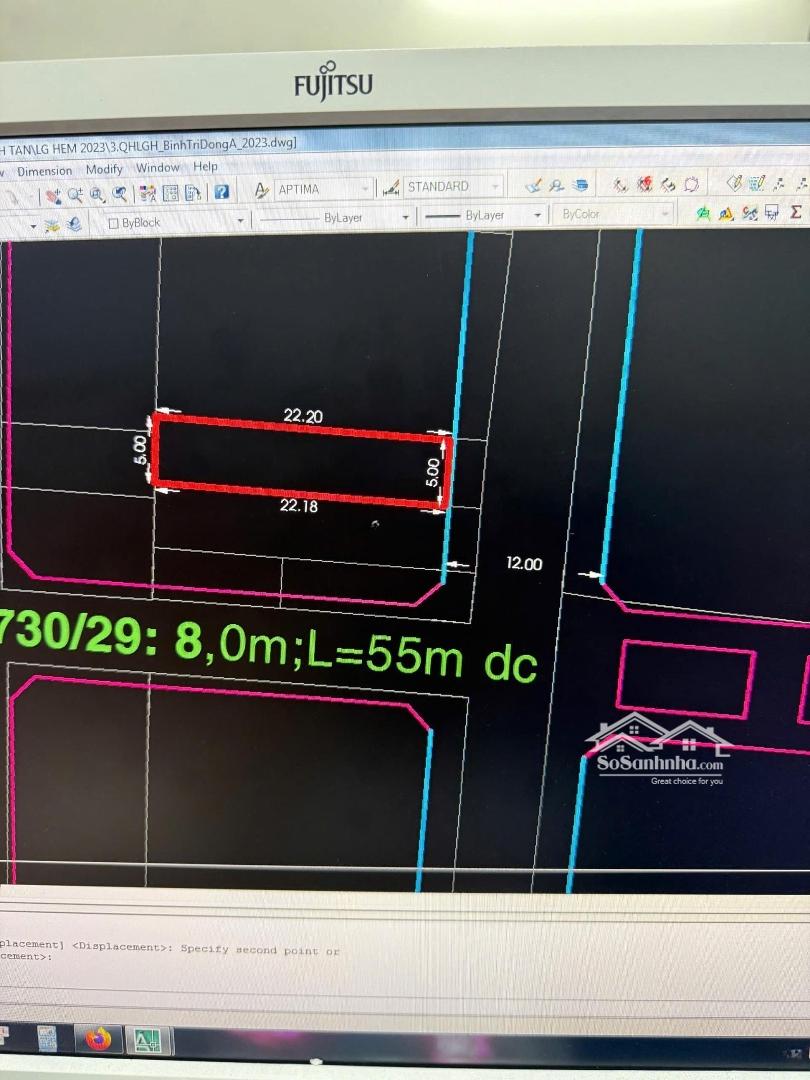Click the Zoom Previous icon

click(120, 194)
